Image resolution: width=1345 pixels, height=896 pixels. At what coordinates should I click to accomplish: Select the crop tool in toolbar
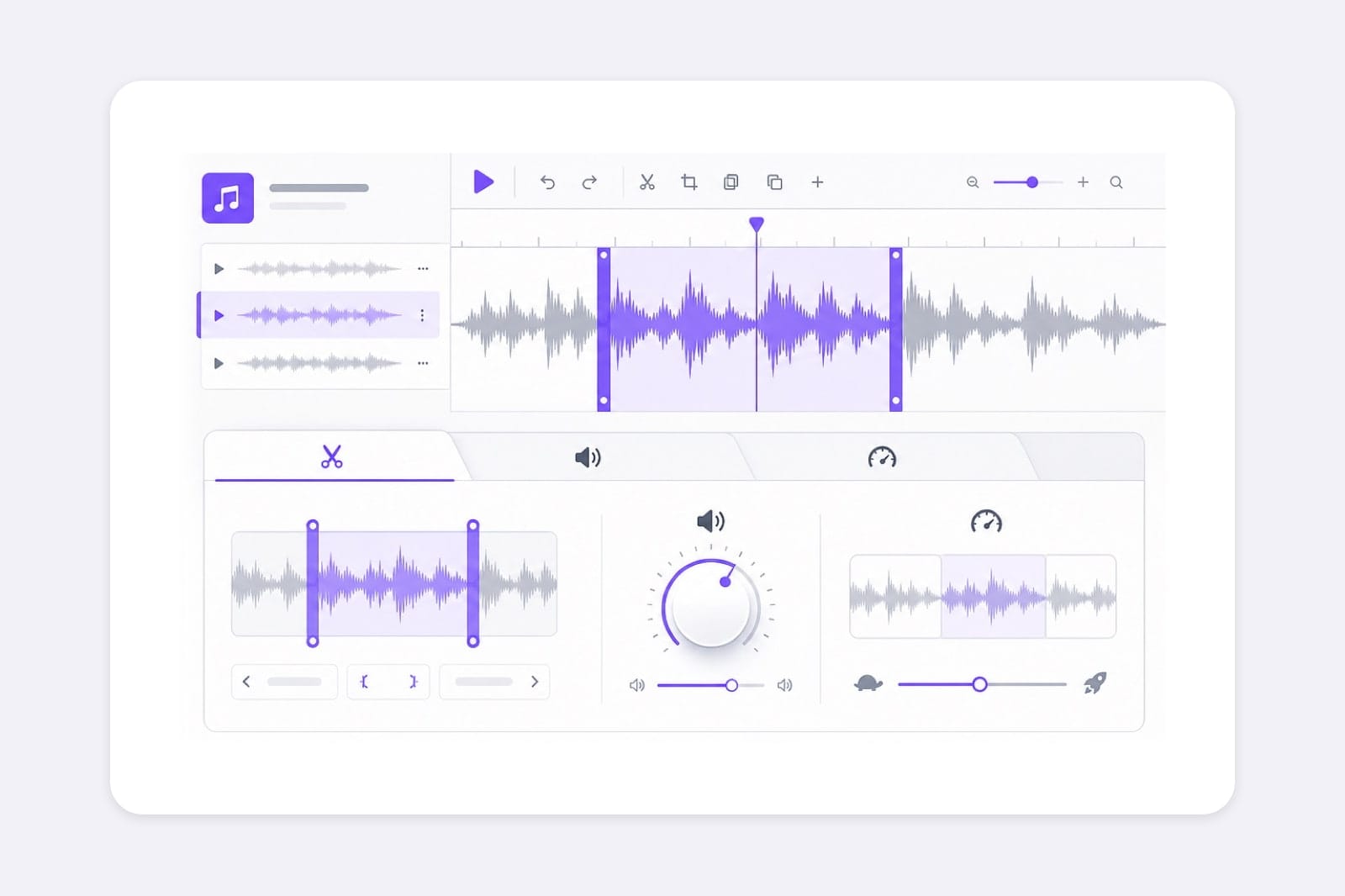pyautogui.click(x=689, y=182)
